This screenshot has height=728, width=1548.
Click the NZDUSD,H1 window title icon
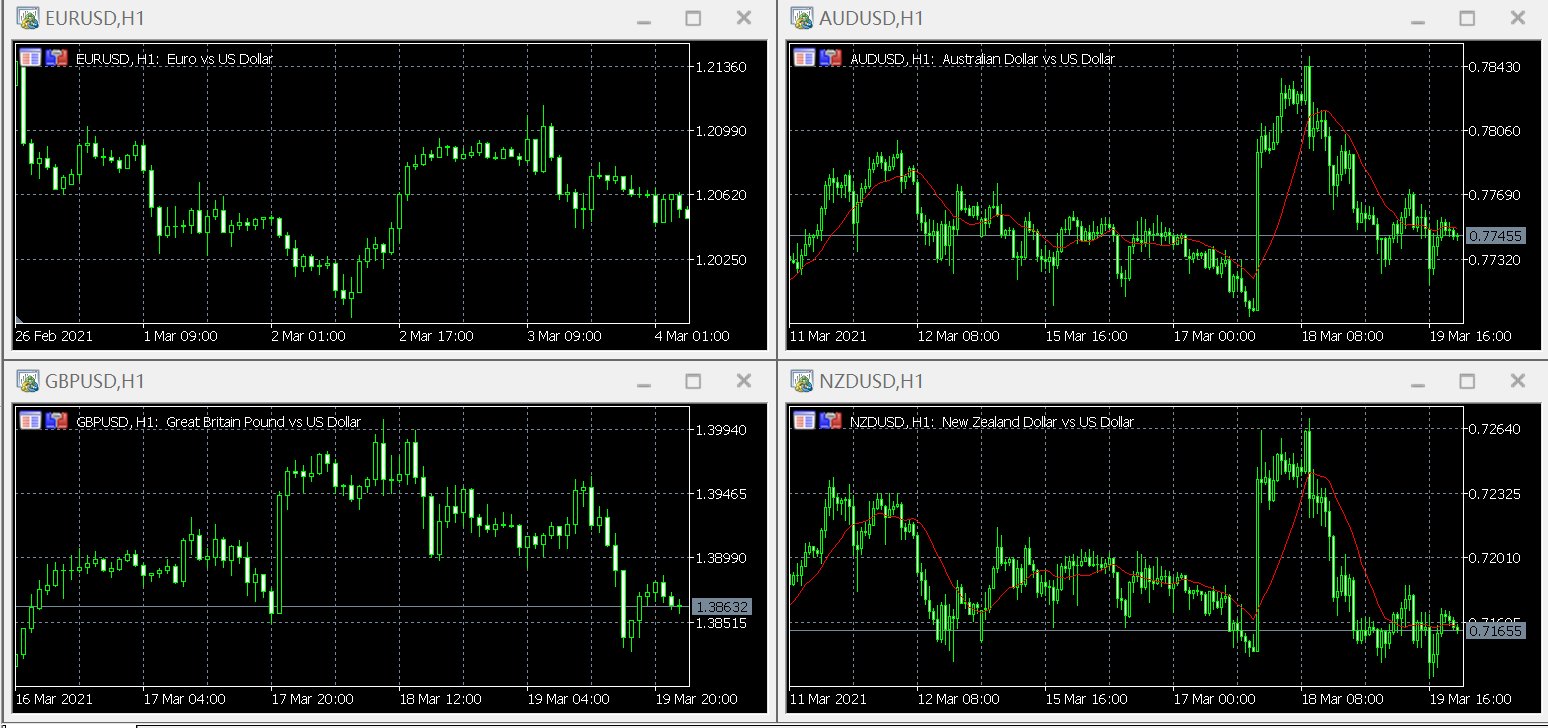(802, 381)
